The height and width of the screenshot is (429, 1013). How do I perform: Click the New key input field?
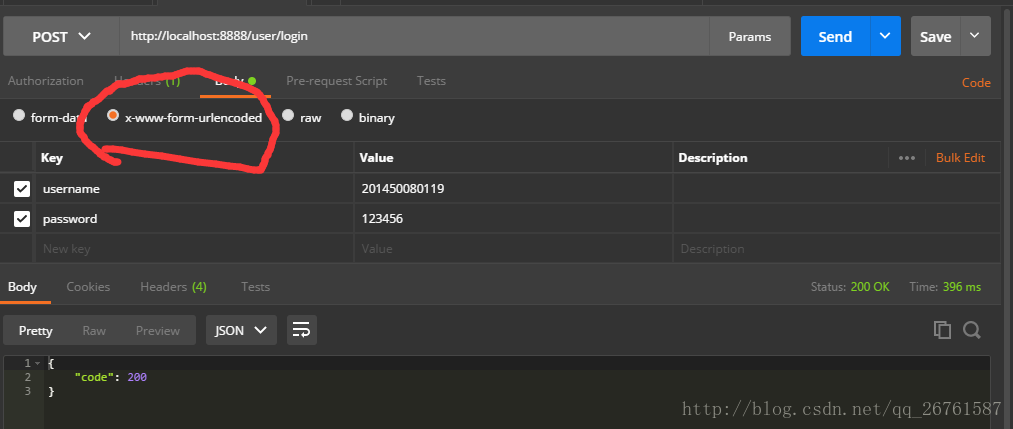pos(194,249)
